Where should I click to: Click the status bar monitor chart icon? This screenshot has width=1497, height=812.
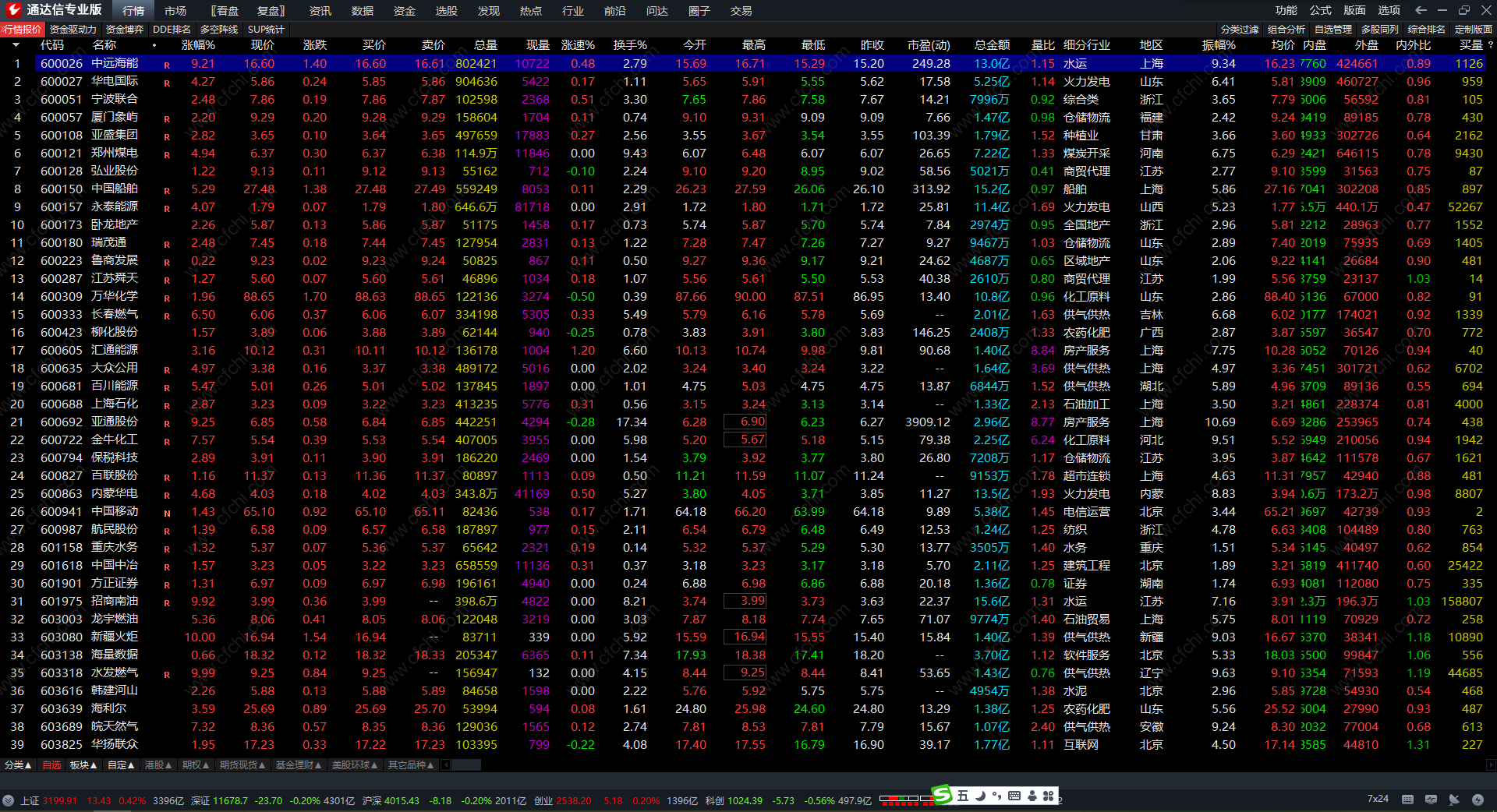tap(1431, 800)
